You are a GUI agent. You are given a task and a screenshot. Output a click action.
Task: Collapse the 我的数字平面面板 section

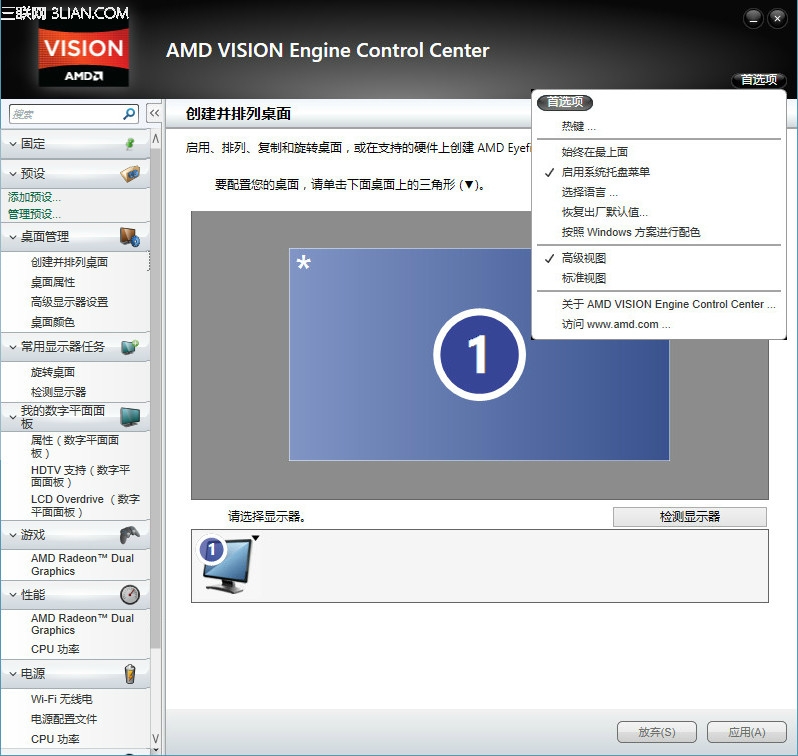pos(13,417)
